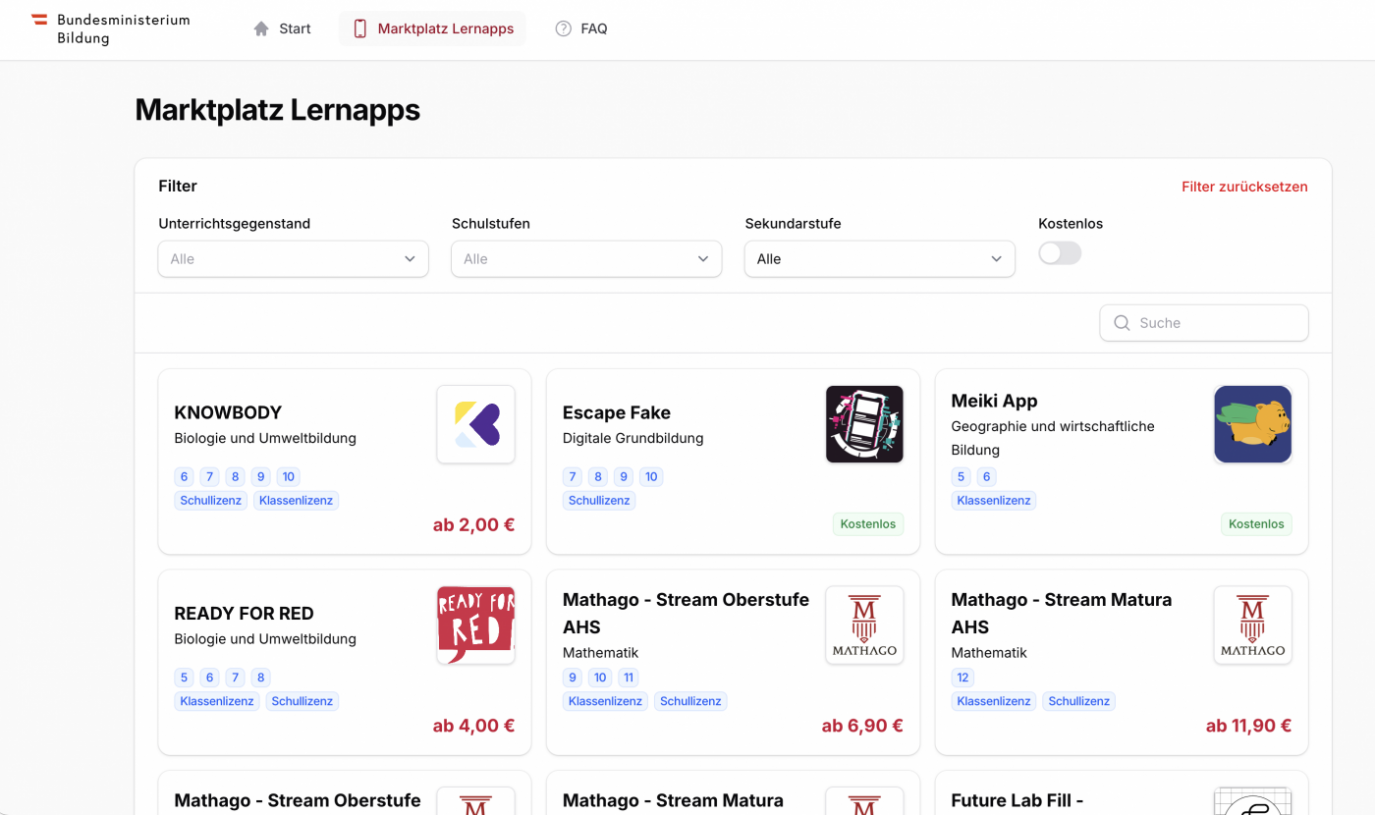The width and height of the screenshot is (1375, 815).
Task: Open Mathago Stream Oberstufe AHS logo
Action: pos(864,625)
